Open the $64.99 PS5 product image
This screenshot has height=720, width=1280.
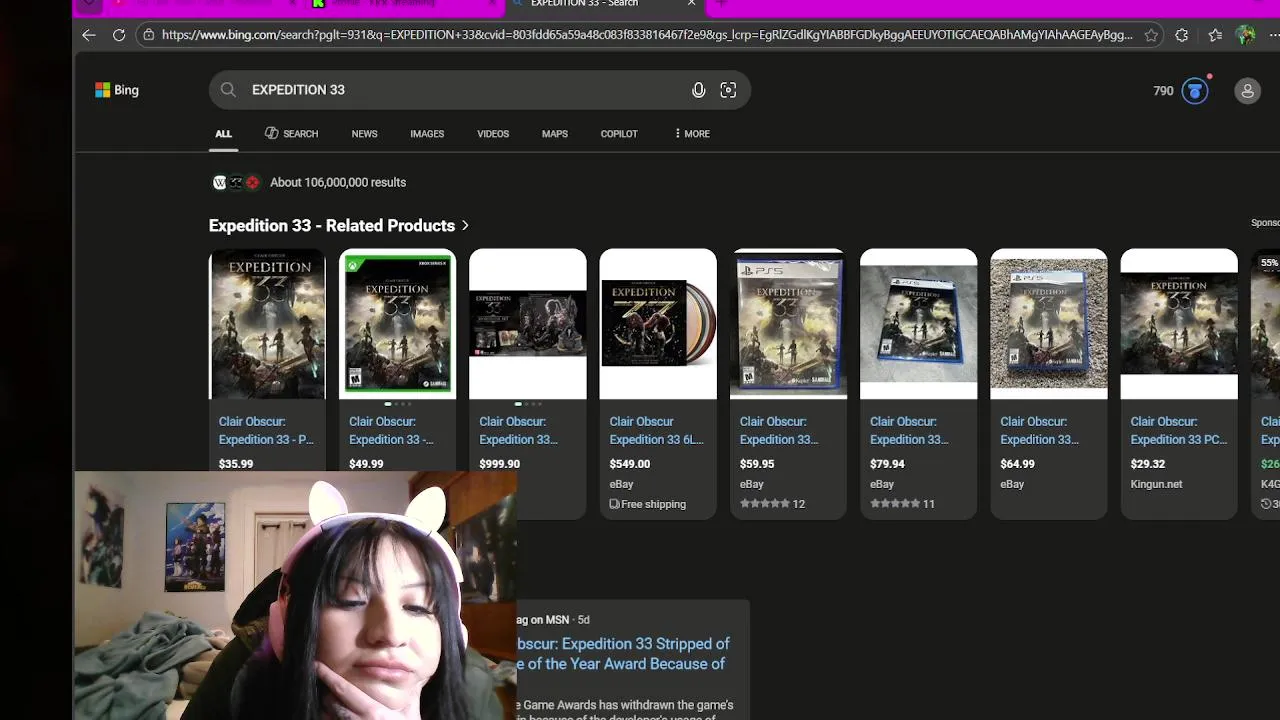(1049, 324)
